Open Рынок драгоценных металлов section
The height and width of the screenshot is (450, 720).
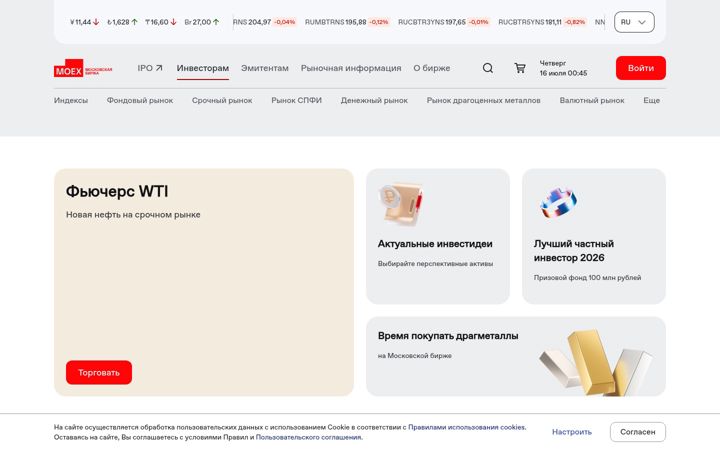tap(483, 100)
